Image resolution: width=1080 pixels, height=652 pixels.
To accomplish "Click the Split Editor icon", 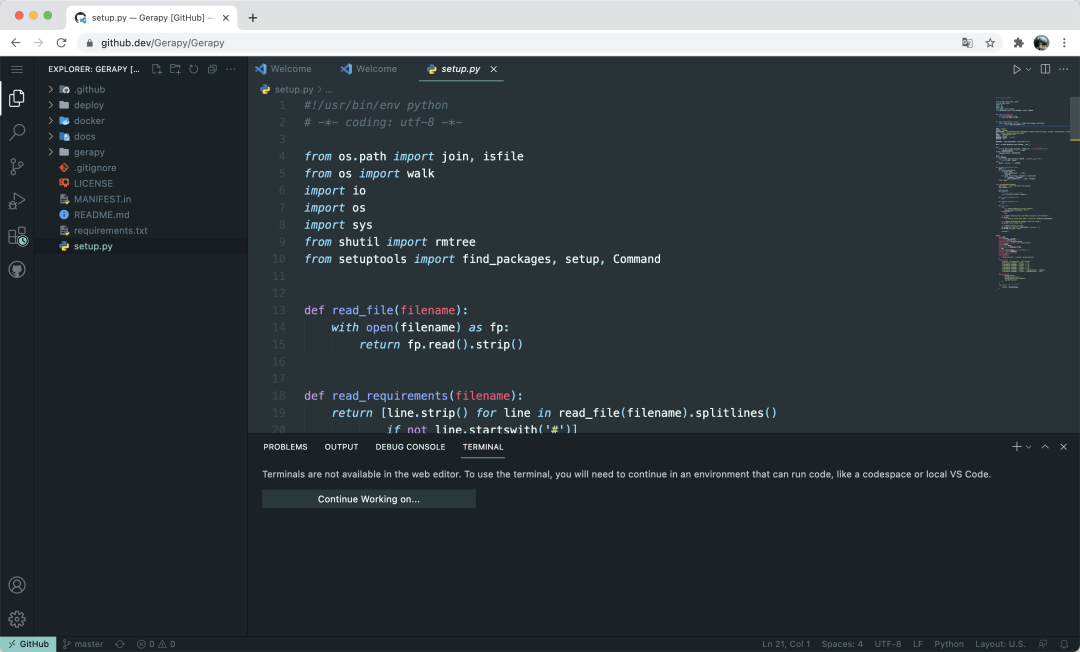I will point(1043,68).
